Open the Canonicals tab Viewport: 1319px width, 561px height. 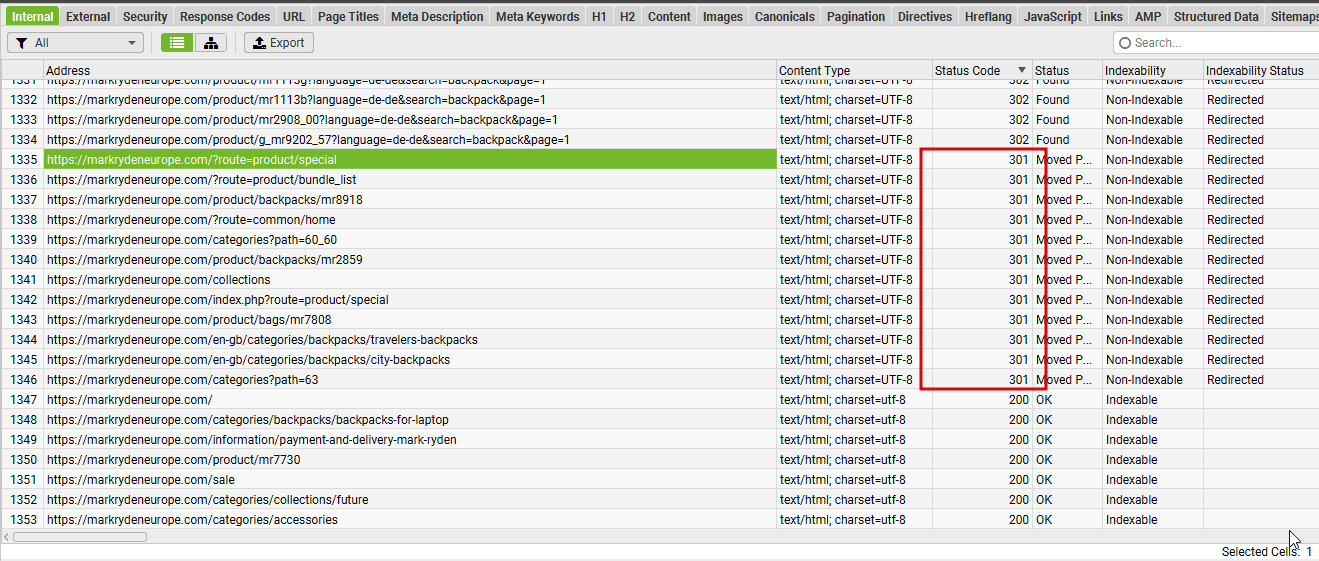[785, 16]
